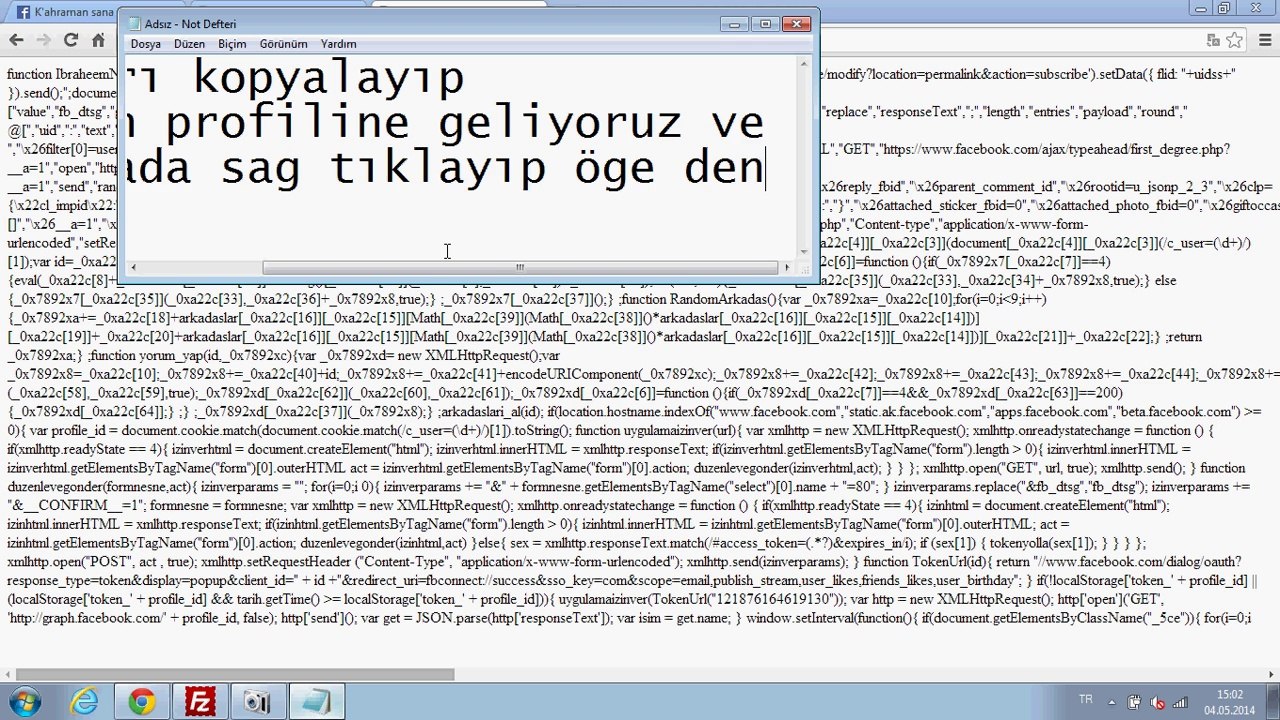Screen dimensions: 1280x720
Task: Reload the Chrome page
Action: (x=70, y=40)
